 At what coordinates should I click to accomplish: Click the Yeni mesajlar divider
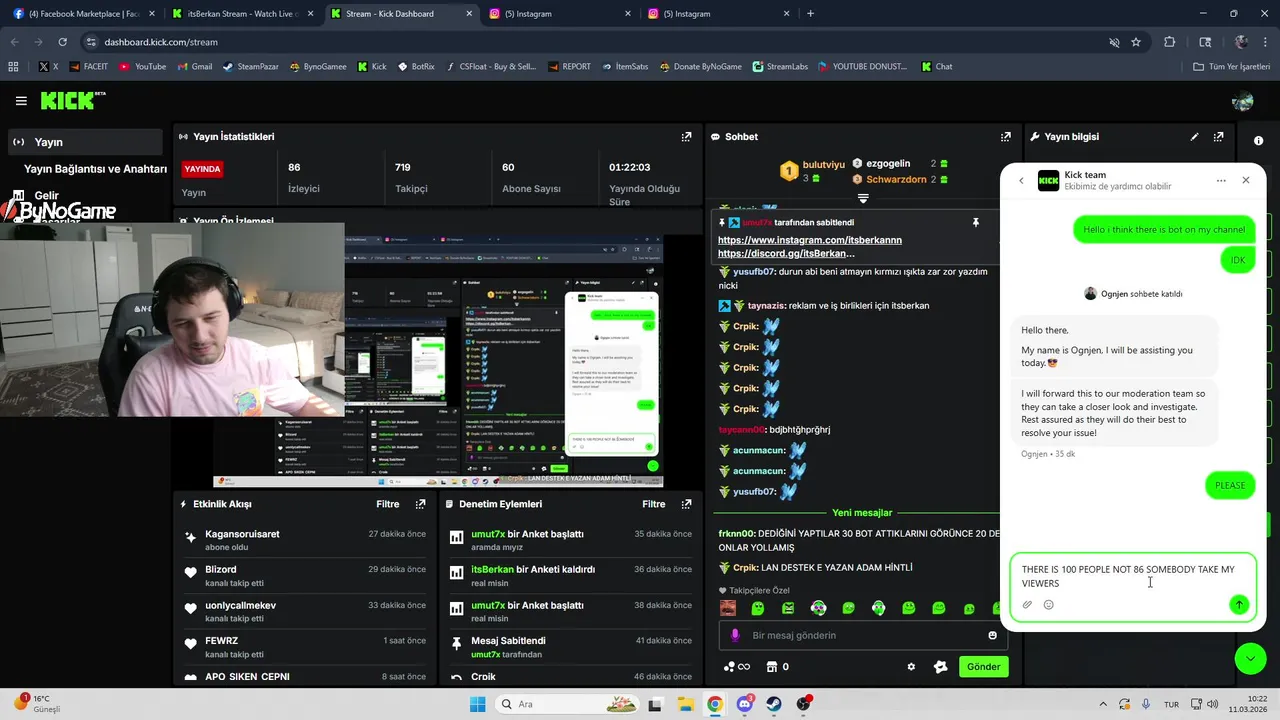[862, 513]
